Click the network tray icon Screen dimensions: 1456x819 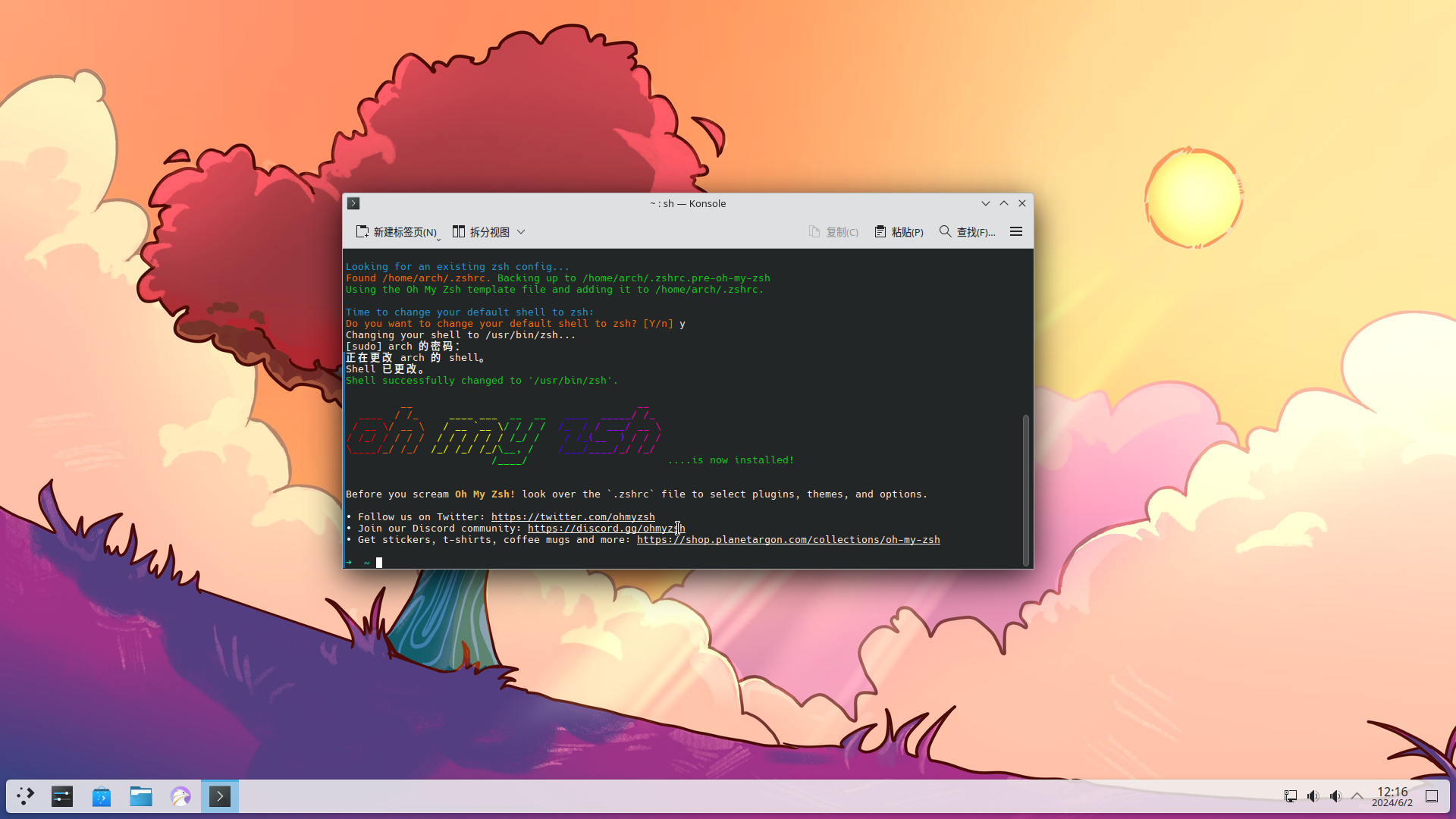pyautogui.click(x=1291, y=796)
